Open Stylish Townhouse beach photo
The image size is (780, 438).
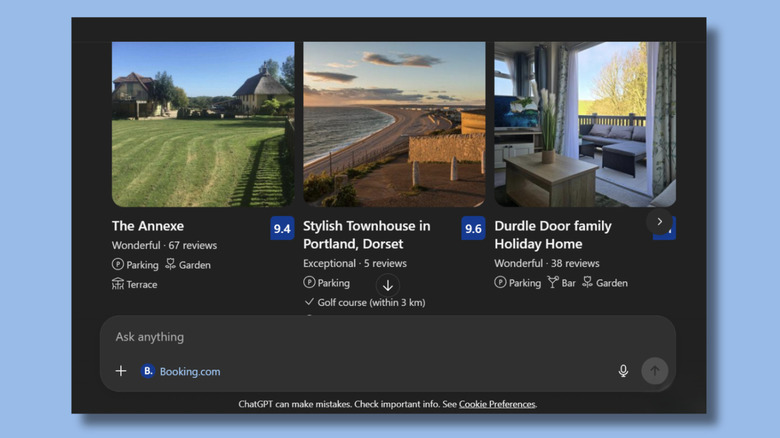tap(394, 124)
